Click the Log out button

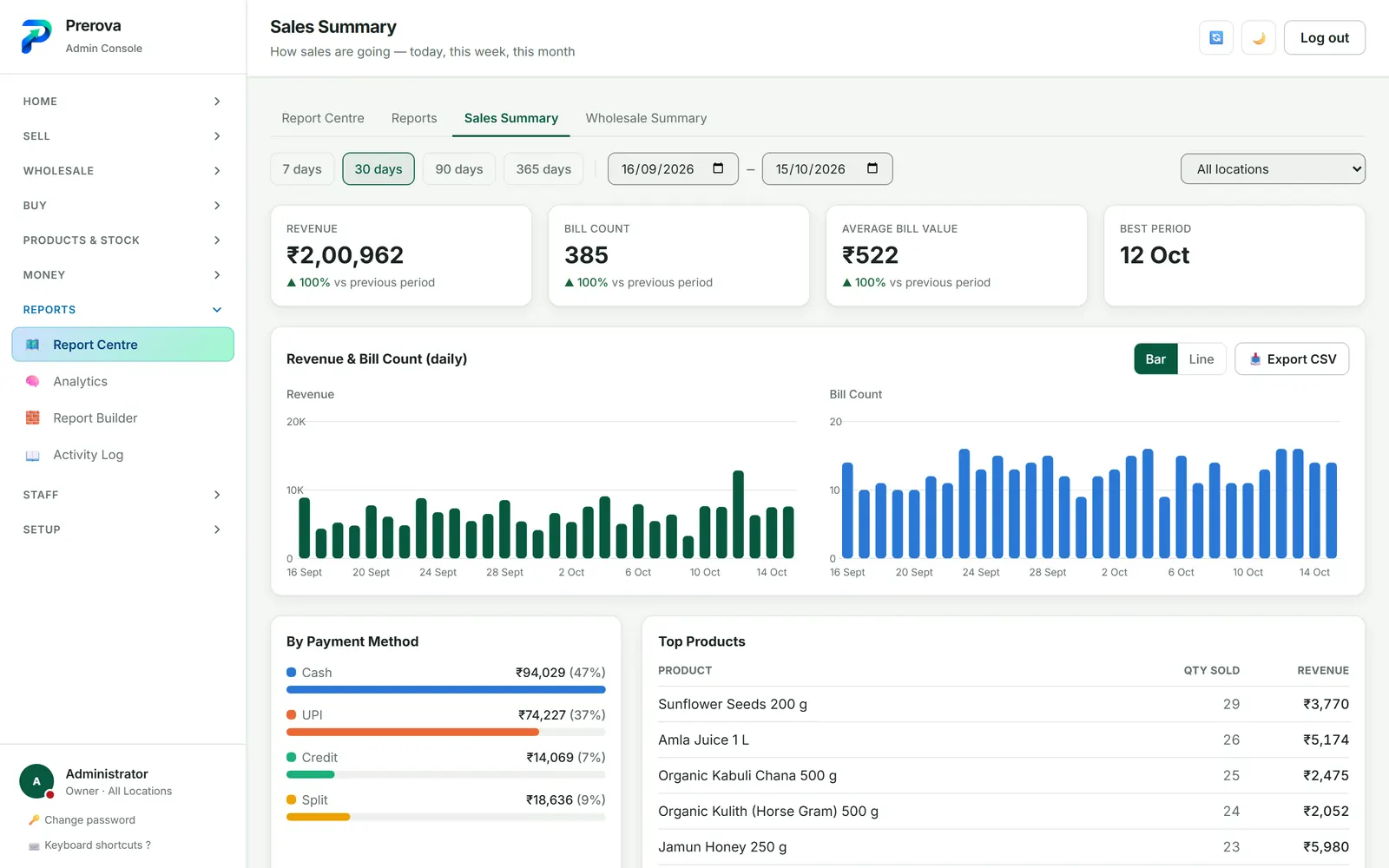[x=1325, y=37]
